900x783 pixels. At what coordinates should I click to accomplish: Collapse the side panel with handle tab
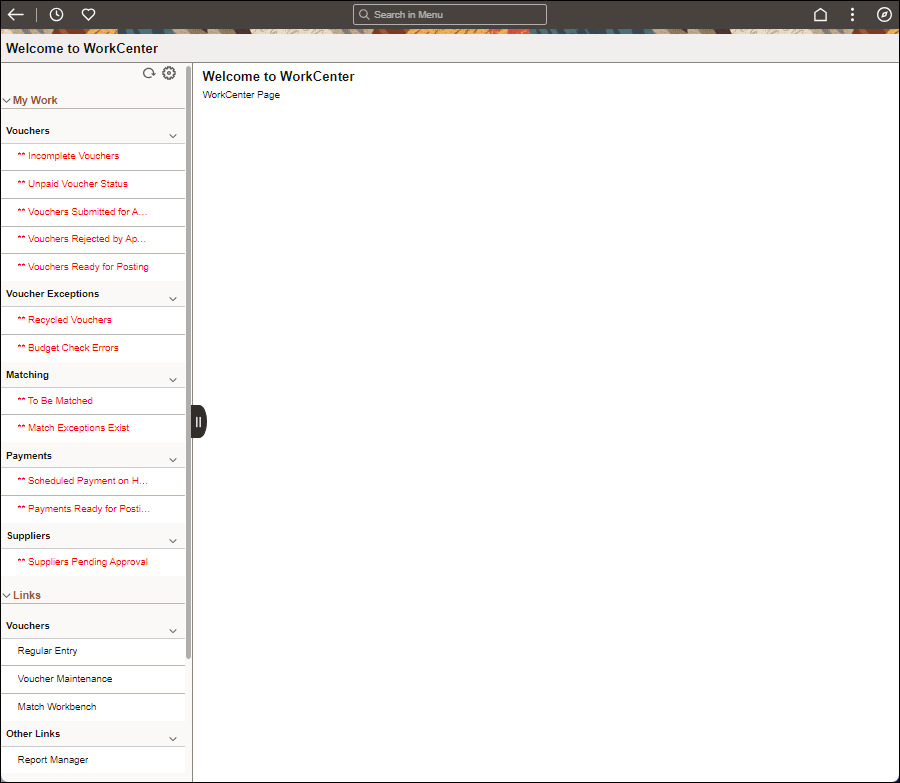click(x=198, y=422)
